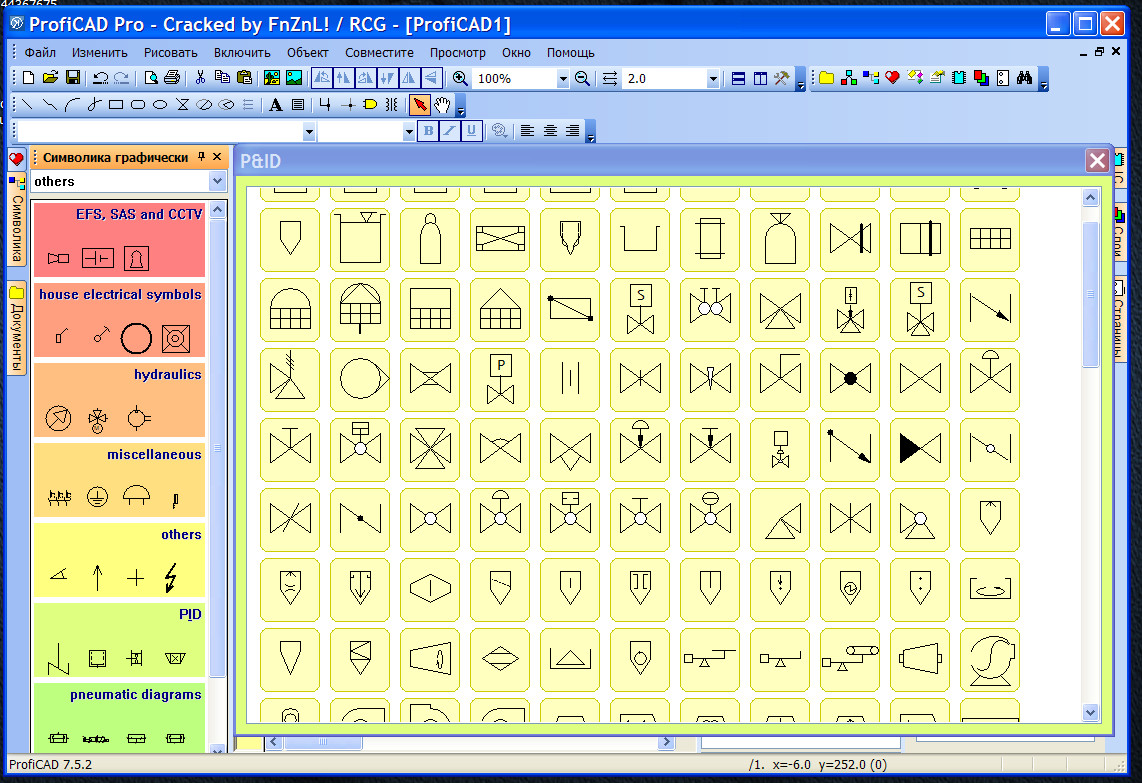This screenshot has height=783, width=1142.
Task: Click the canvas horizontal scrollbar right arrow
Action: (x=666, y=741)
